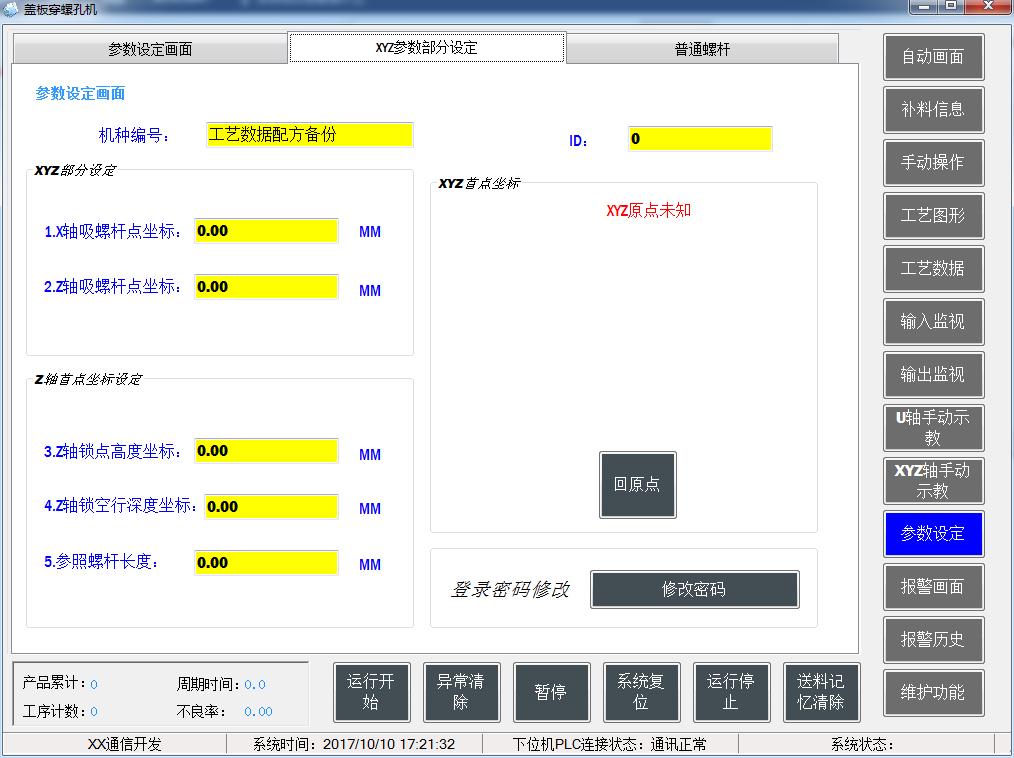Image resolution: width=1014 pixels, height=758 pixels.
Task: View the 报警历史 alarm history
Action: point(932,640)
